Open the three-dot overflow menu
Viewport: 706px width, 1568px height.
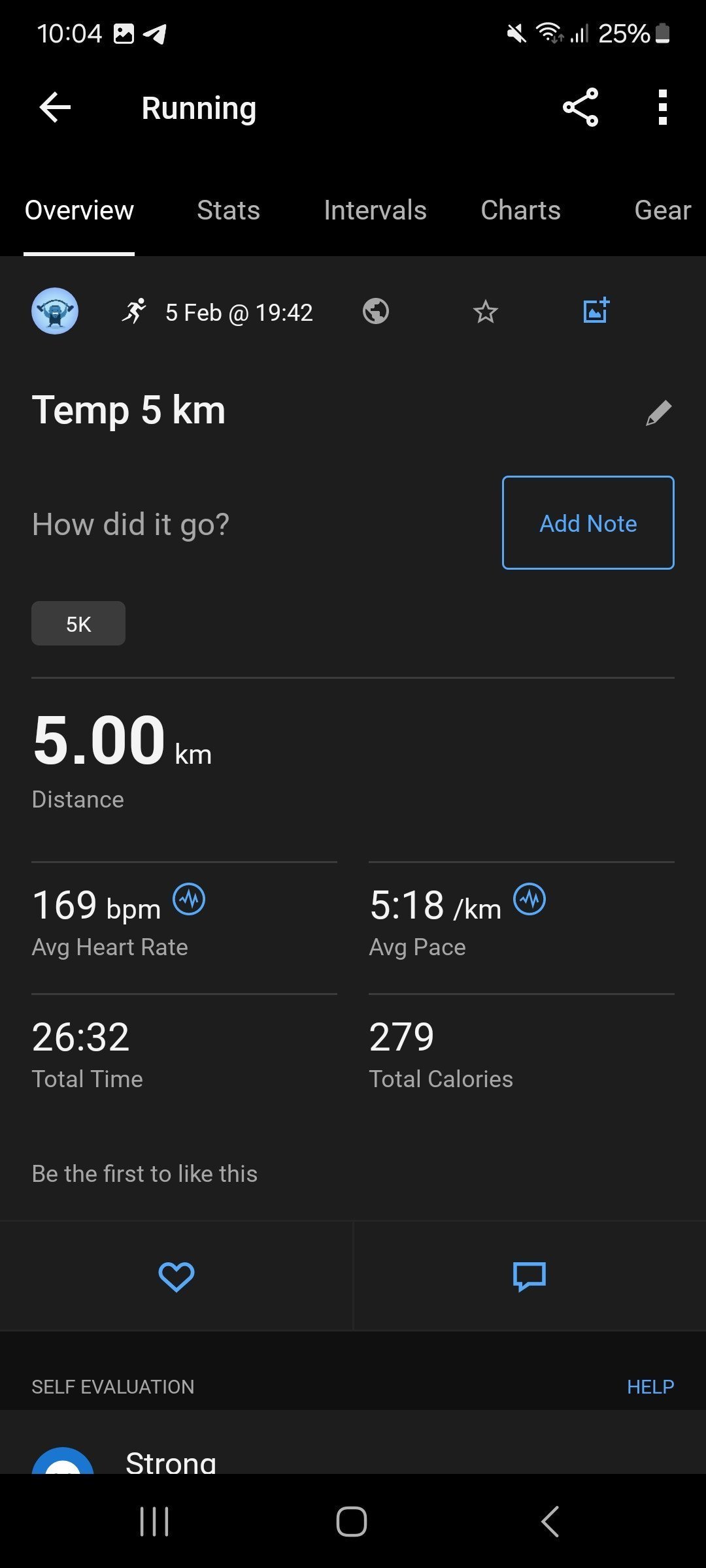[x=663, y=107]
